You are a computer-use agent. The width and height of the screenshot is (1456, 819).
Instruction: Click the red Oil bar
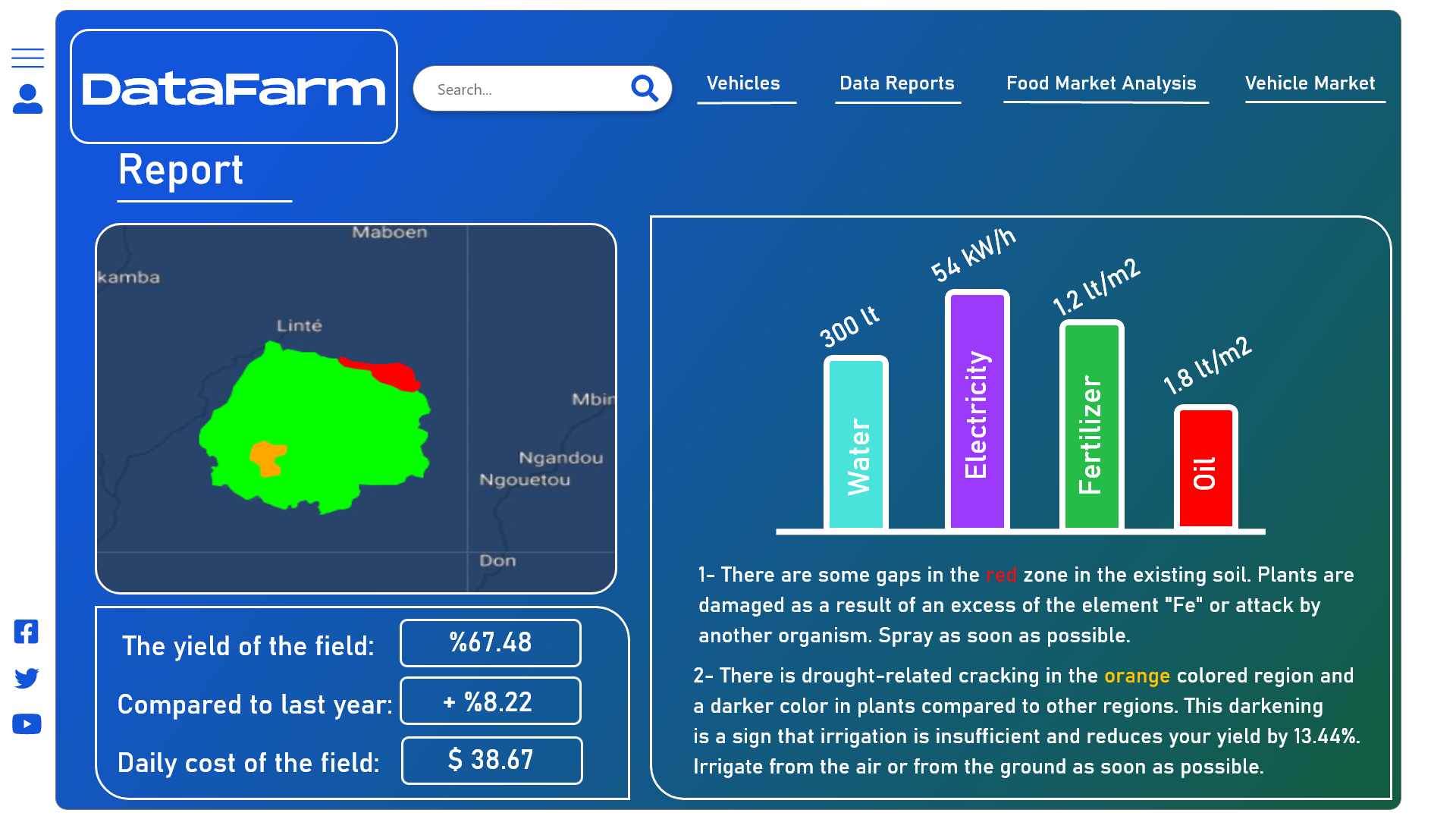[x=1206, y=468]
